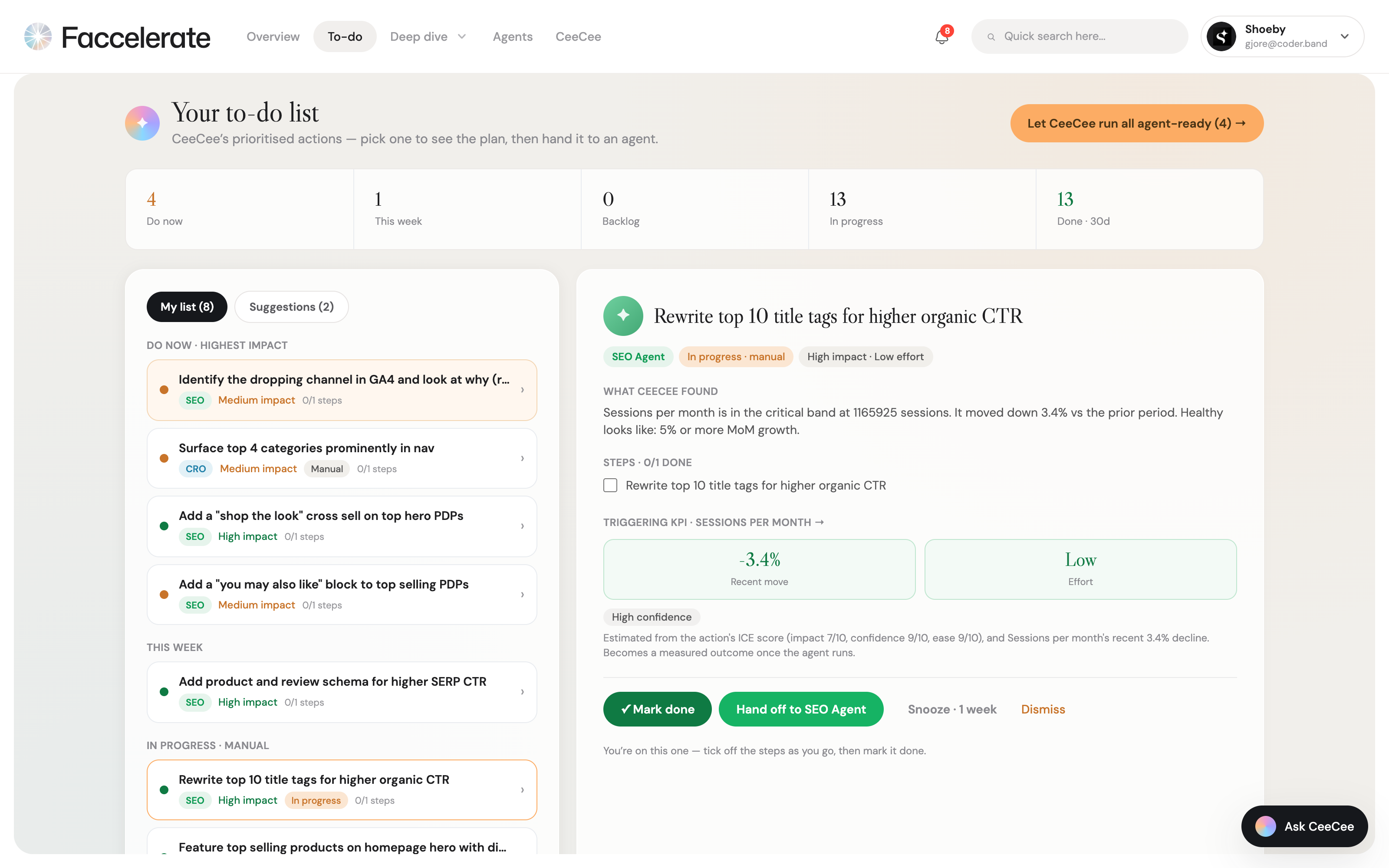Image resolution: width=1389 pixels, height=868 pixels.
Task: Select the Add product and review schema title
Action: [332, 681]
